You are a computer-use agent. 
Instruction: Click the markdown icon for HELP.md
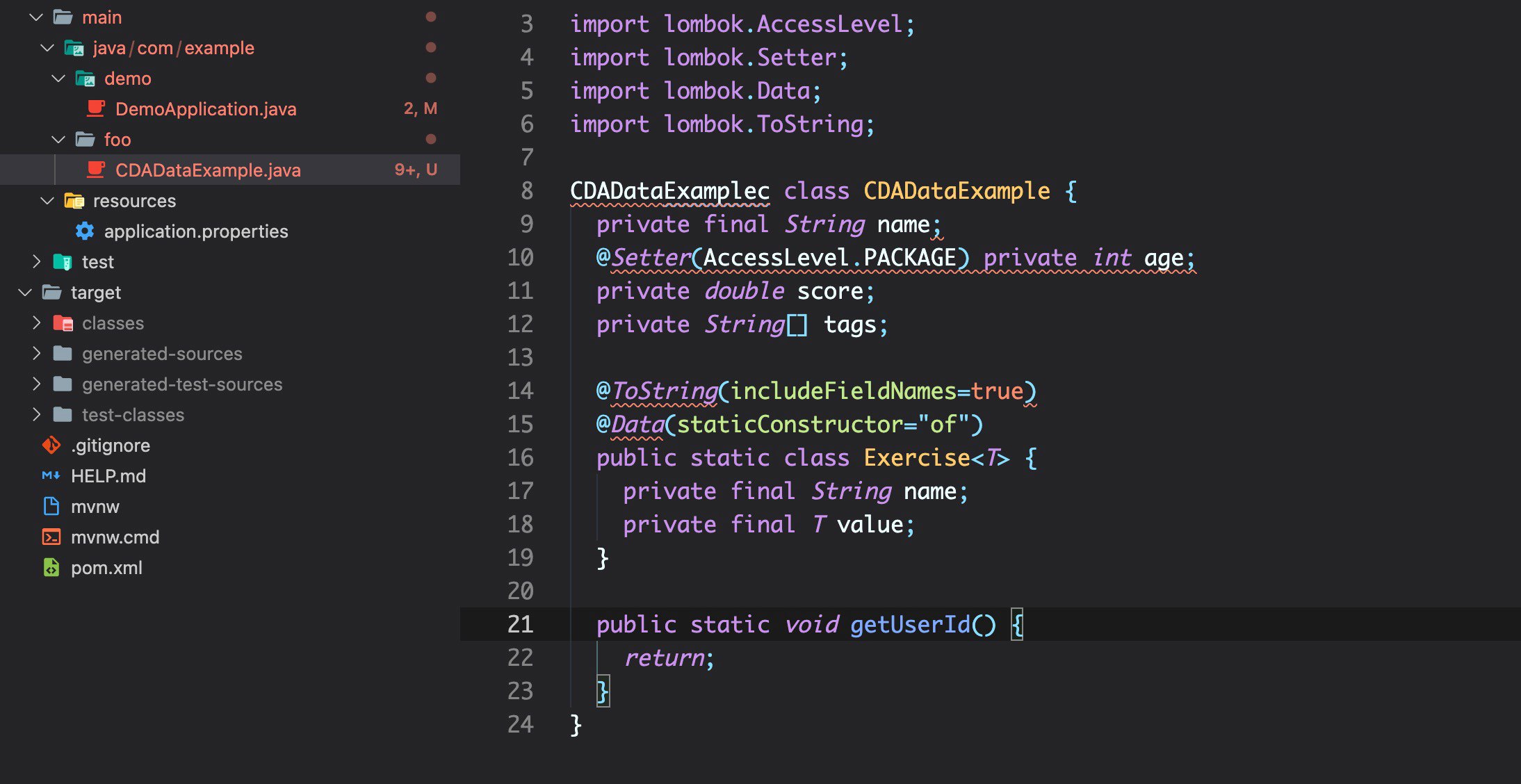tap(51, 475)
